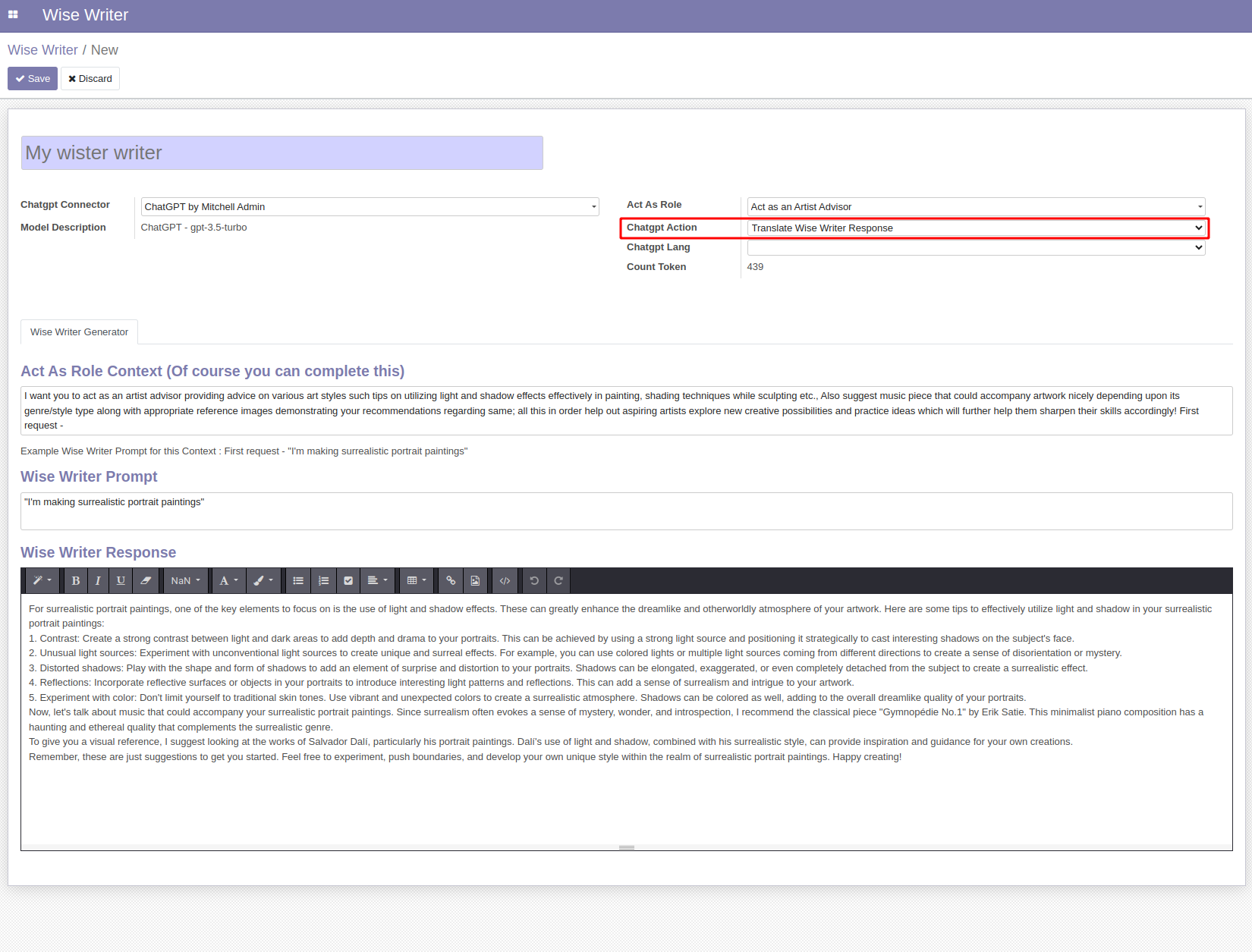
Task: Open the NaN font size dropdown
Action: point(185,580)
